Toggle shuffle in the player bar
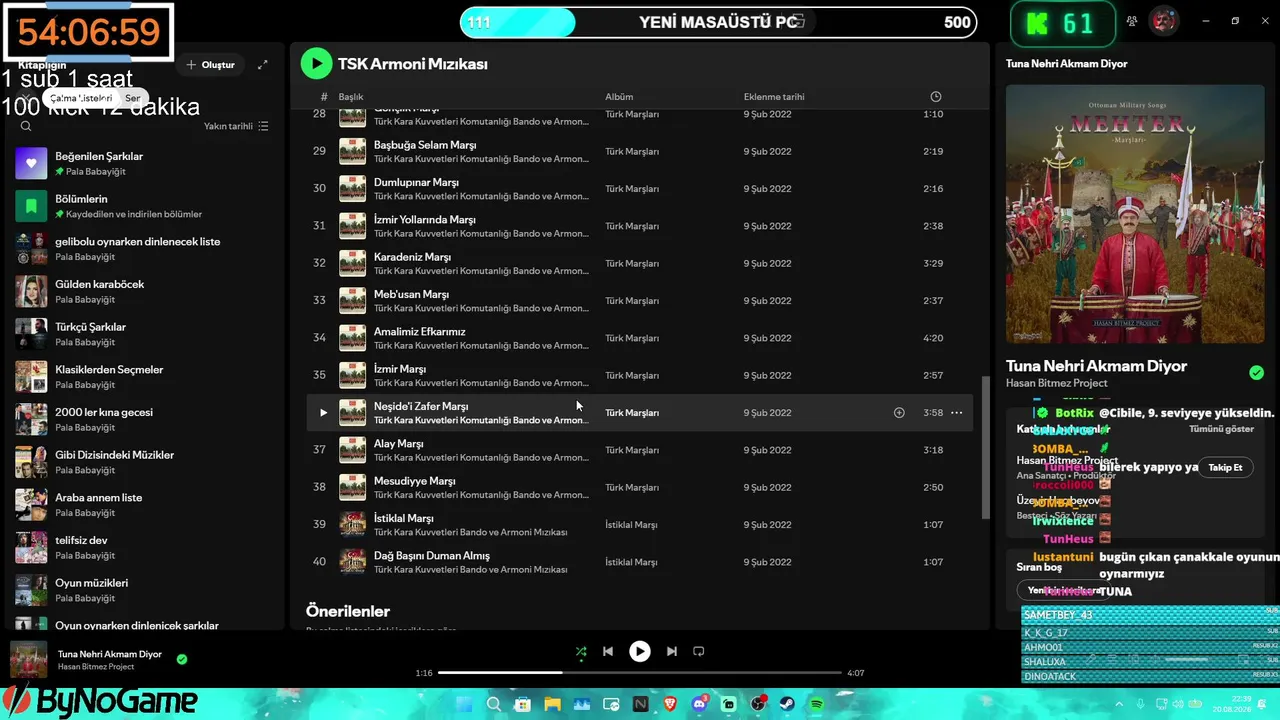The height and width of the screenshot is (720, 1280). tap(581, 651)
